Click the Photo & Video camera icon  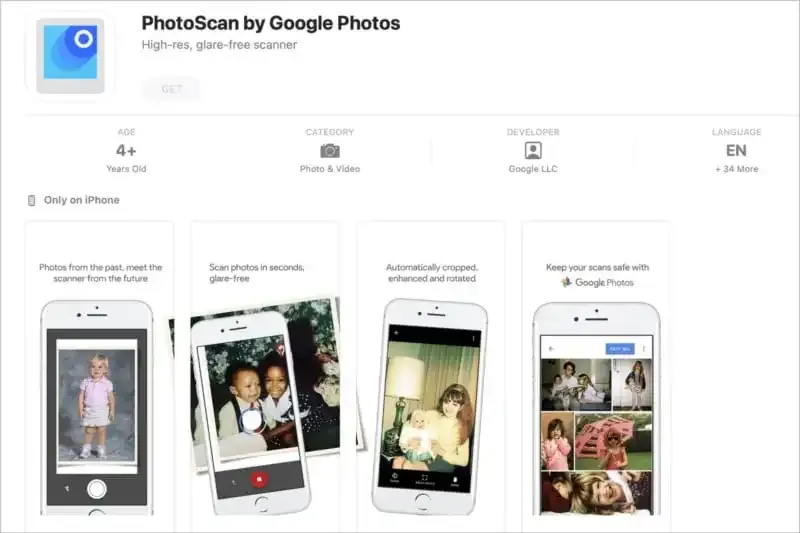[x=330, y=151]
